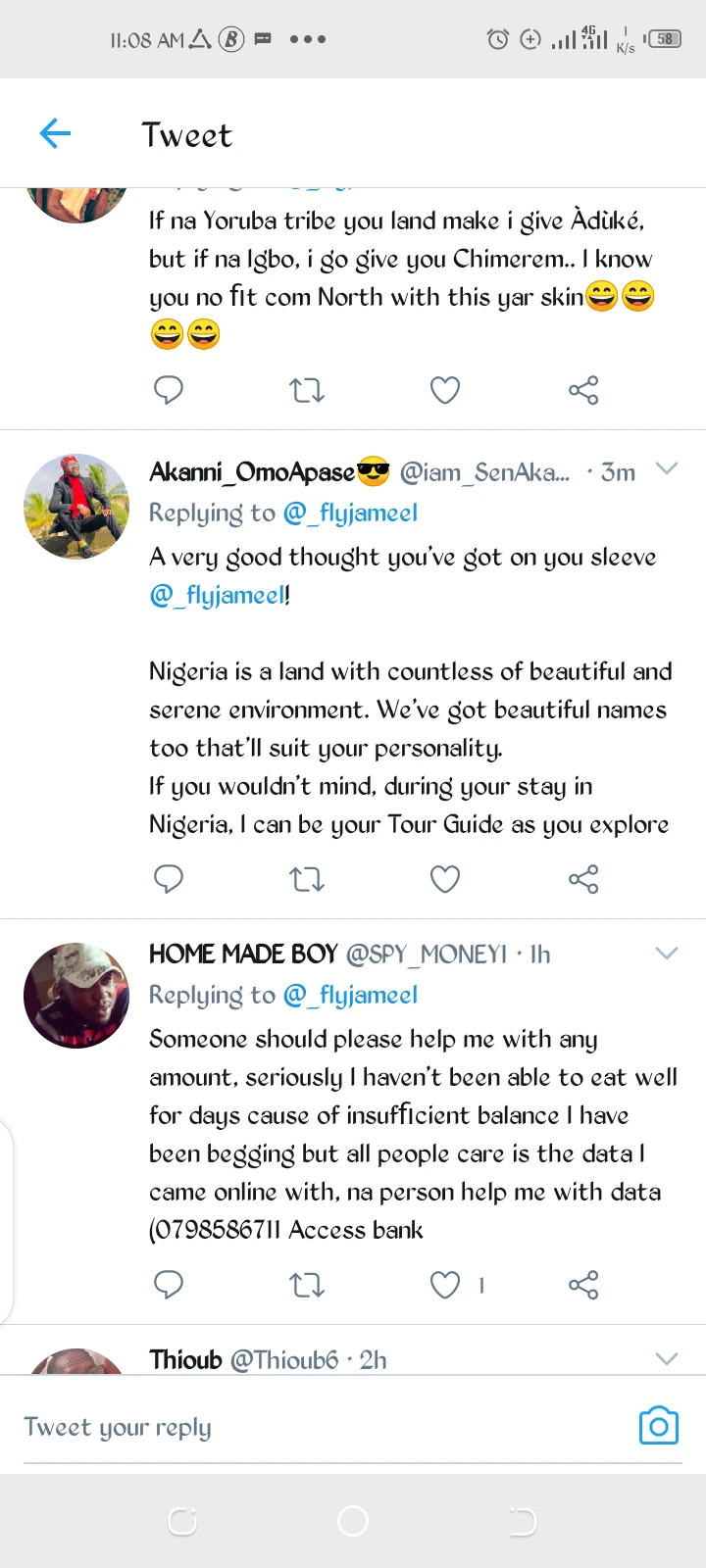This screenshot has width=706, height=1568.
Task: Reply to the Akanni_OmoApase tweet
Action: [169, 879]
